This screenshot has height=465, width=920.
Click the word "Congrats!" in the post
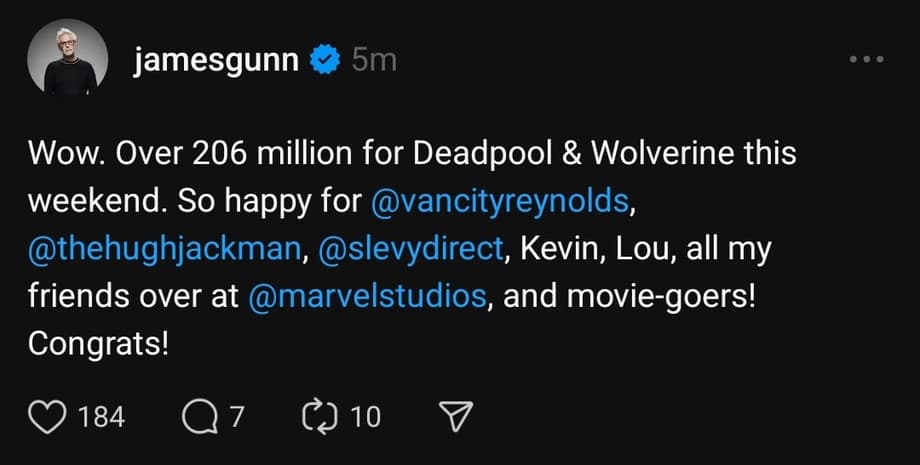pyautogui.click(x=97, y=344)
